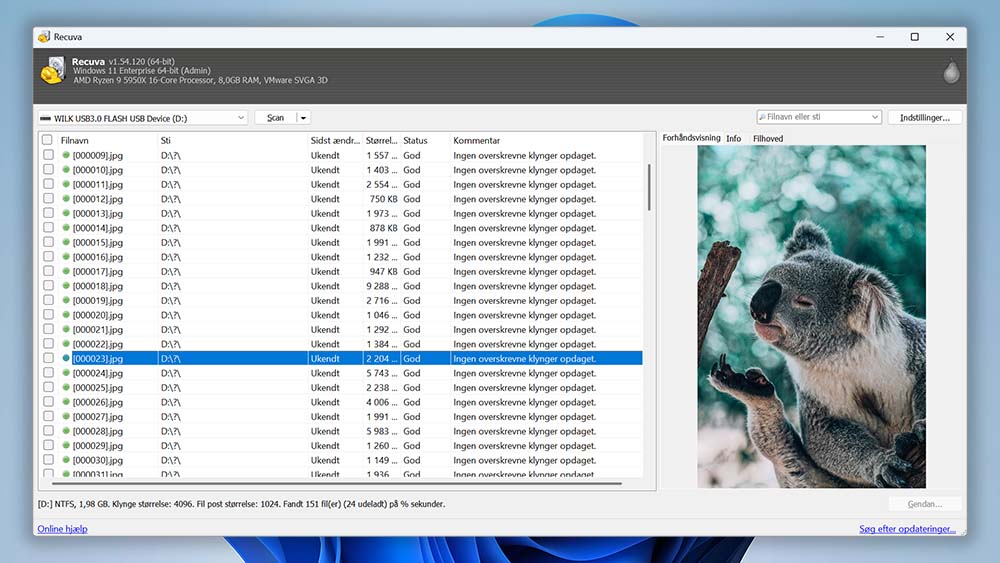Click the koala preview image
Screen dimensions: 1000x563
point(811,316)
